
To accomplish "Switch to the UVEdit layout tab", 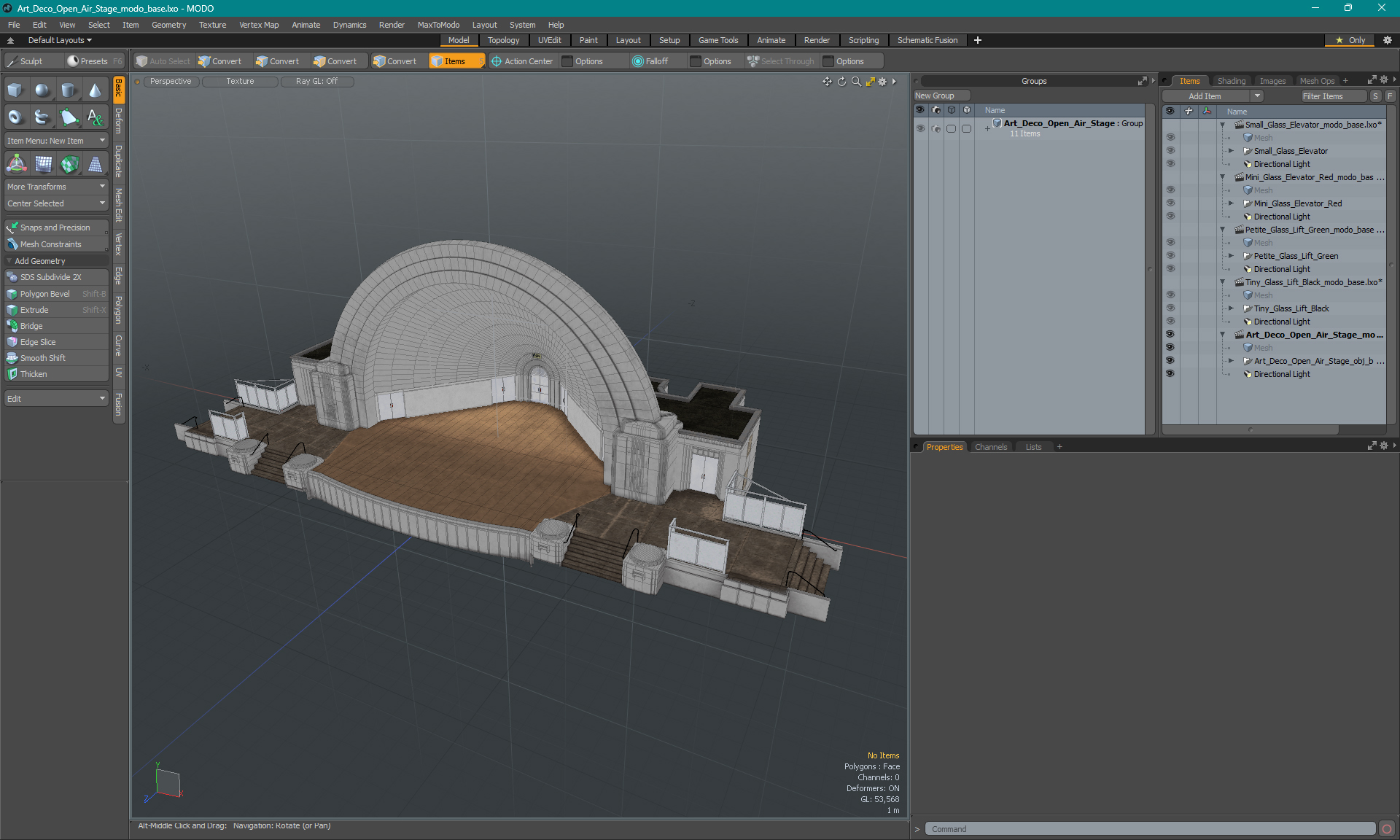I will coord(549,40).
